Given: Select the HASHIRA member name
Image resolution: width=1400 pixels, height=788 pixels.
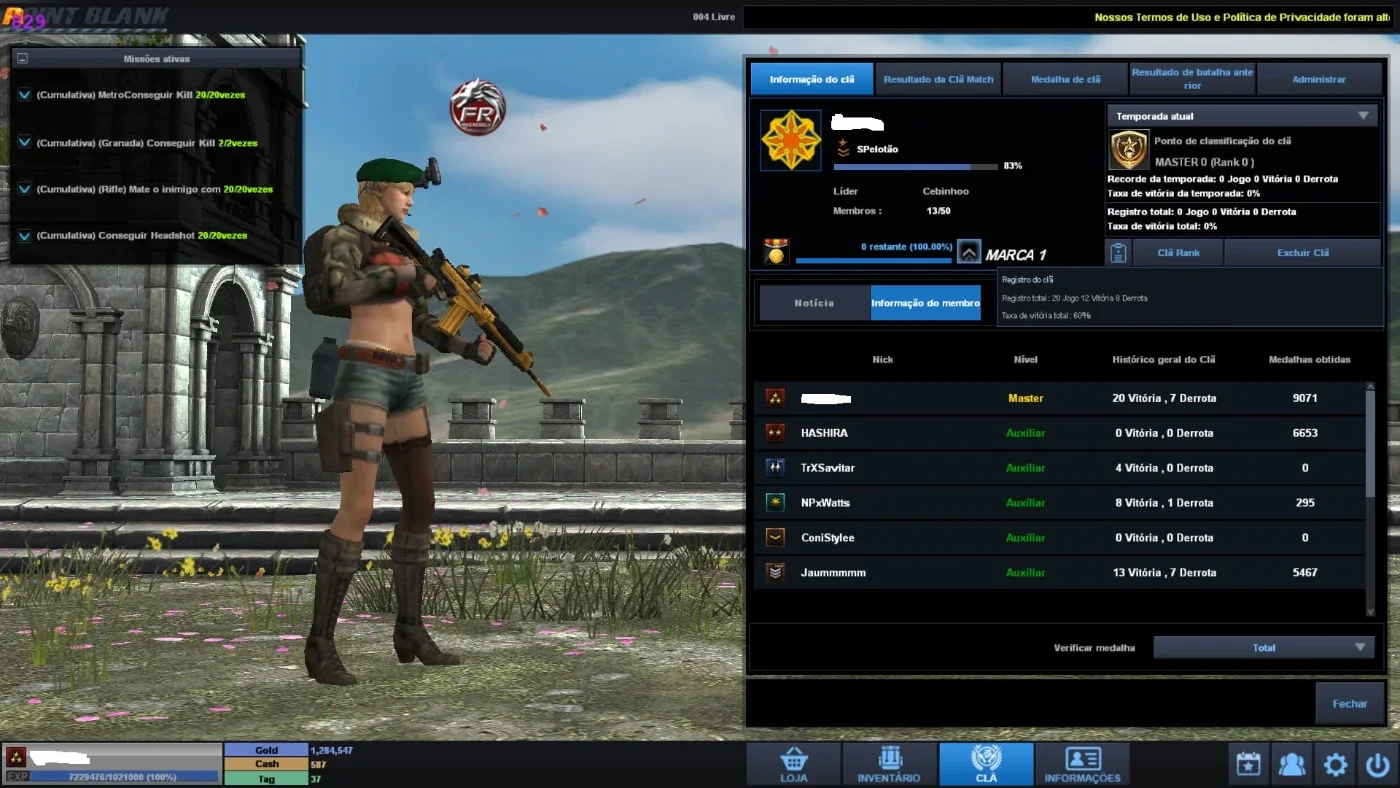Looking at the screenshot, I should 824,433.
